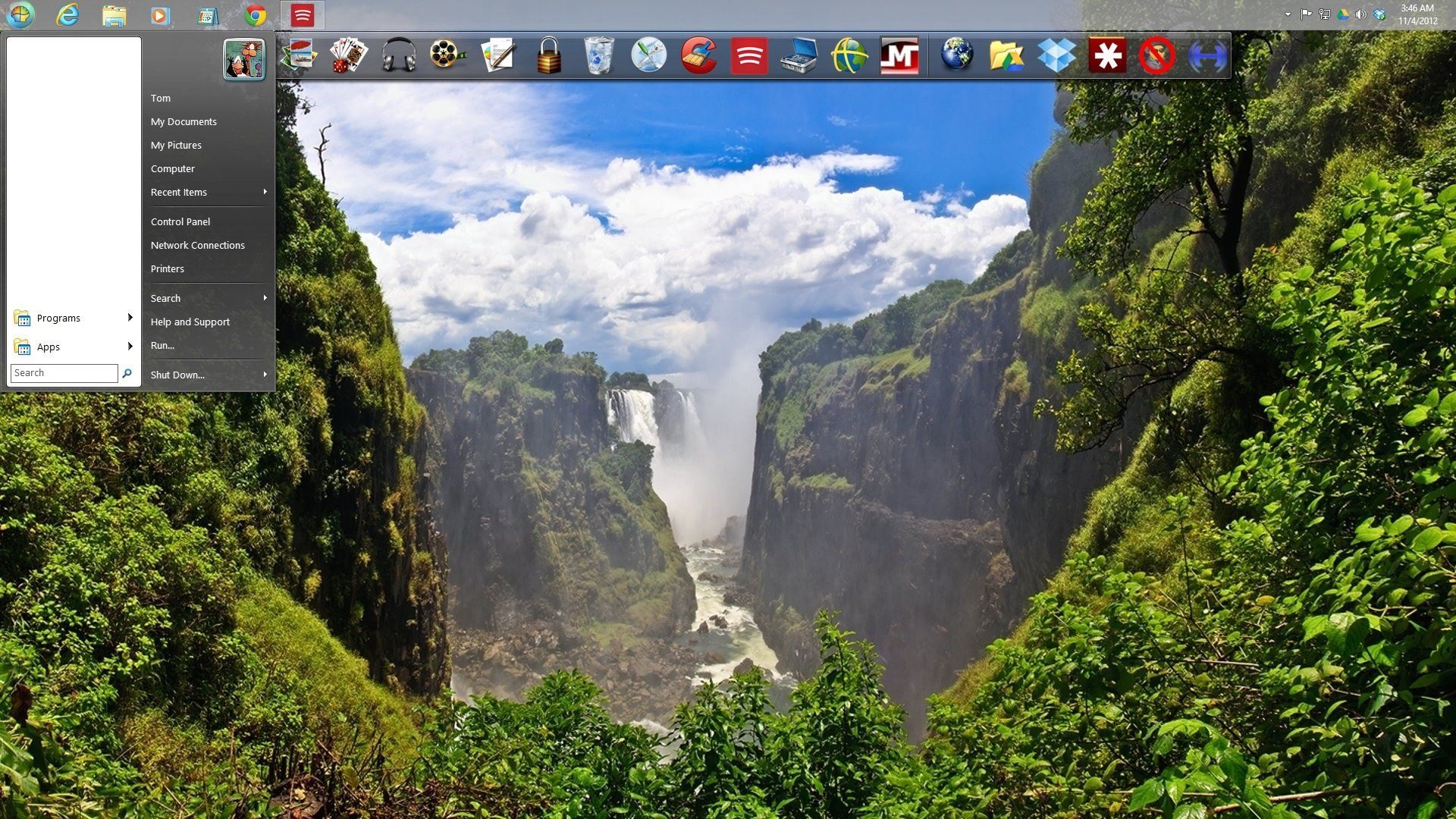Expand the Shut Down options

(209, 375)
